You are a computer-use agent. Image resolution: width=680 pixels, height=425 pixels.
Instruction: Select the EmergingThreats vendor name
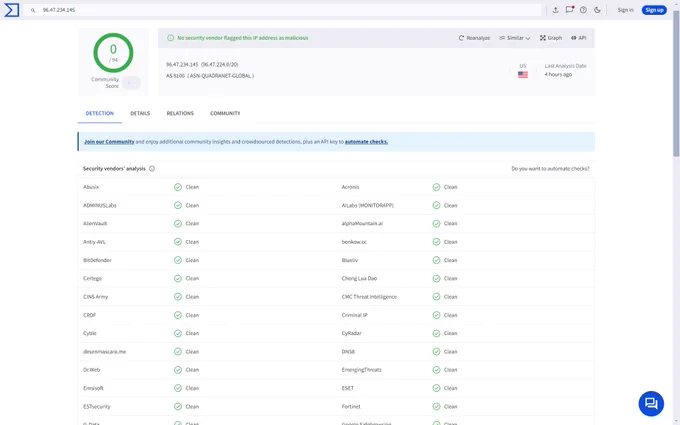coord(361,370)
